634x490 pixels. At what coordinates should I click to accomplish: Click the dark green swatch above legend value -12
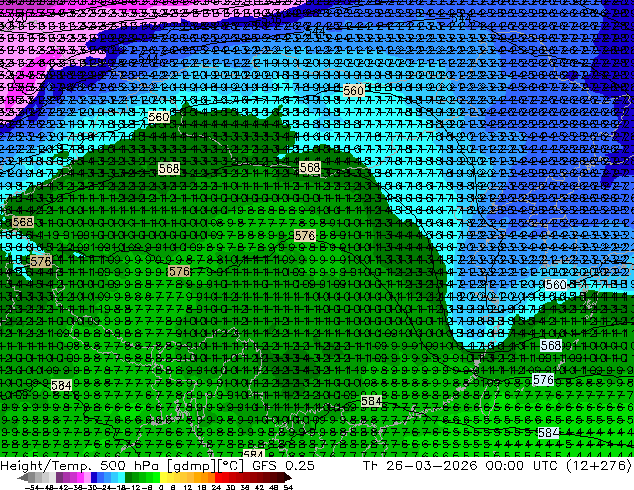point(128,477)
